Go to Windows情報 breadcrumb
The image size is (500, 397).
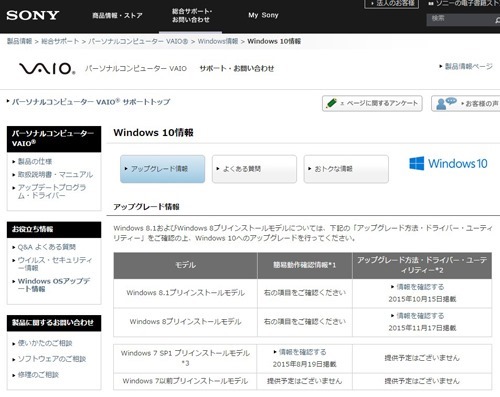point(218,41)
